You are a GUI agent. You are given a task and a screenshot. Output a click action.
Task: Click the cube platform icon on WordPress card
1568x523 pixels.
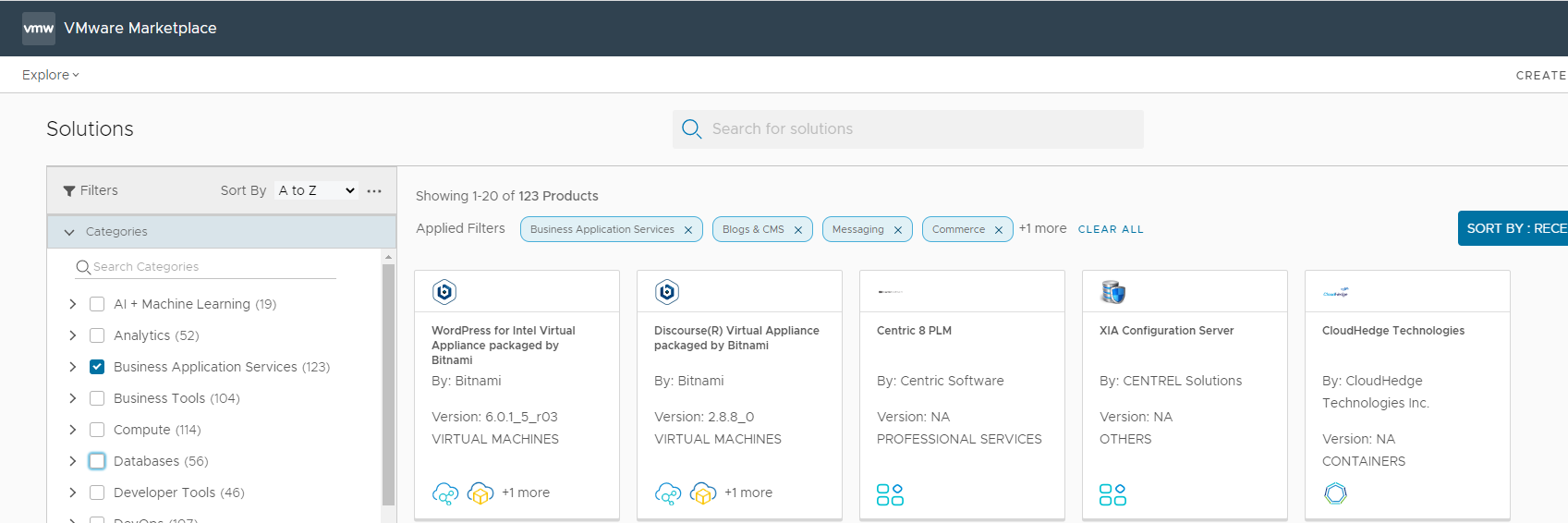click(x=480, y=493)
